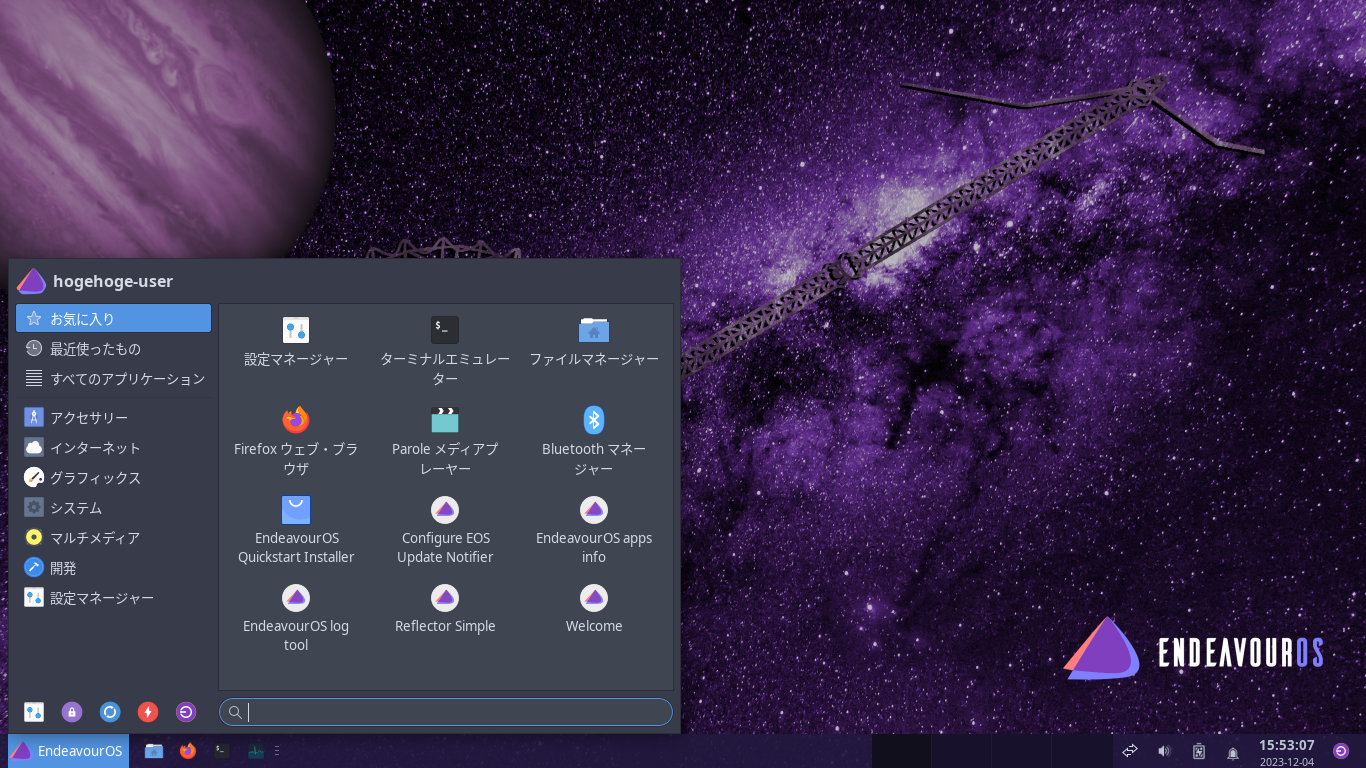Open 設定マネージャー in the category sidebar
Screen dimensions: 1366x768
[x=113, y=597]
